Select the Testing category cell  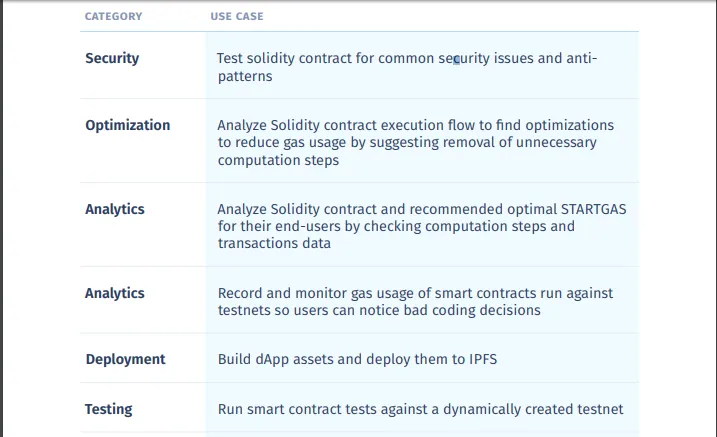point(108,409)
